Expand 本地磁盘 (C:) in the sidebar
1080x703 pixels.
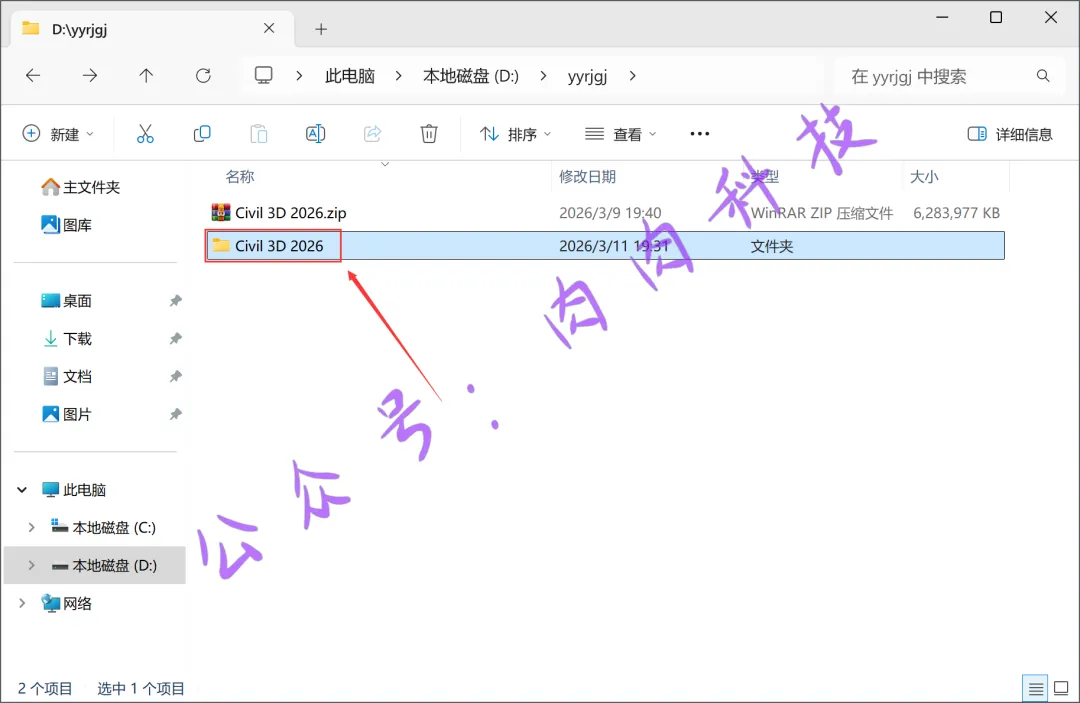click(32, 527)
